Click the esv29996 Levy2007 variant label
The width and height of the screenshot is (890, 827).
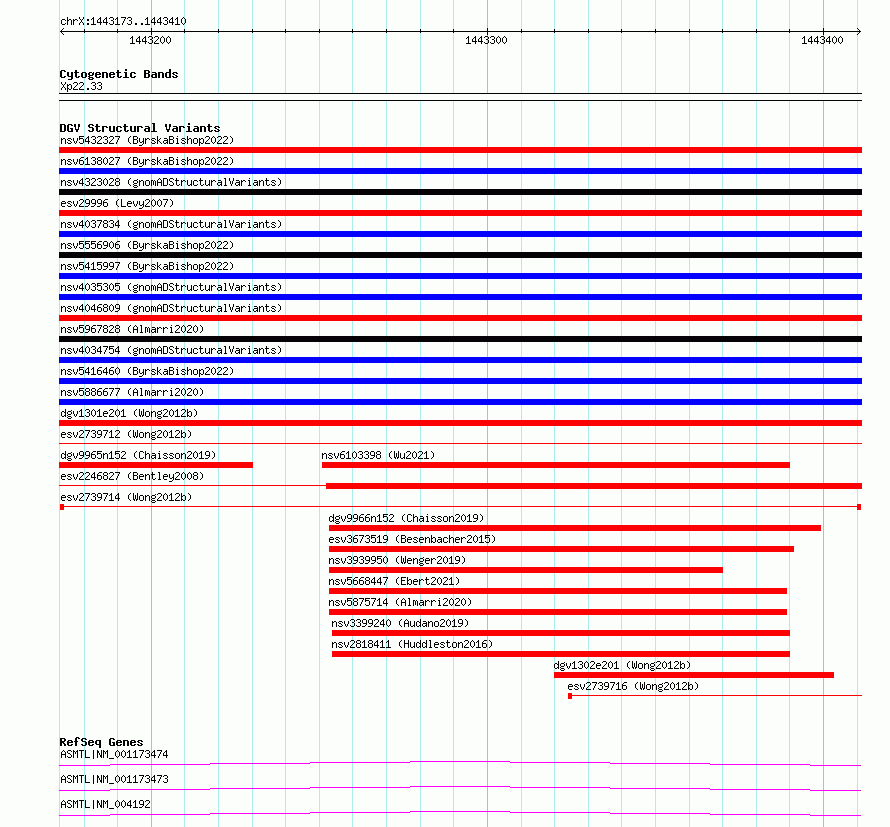point(117,203)
